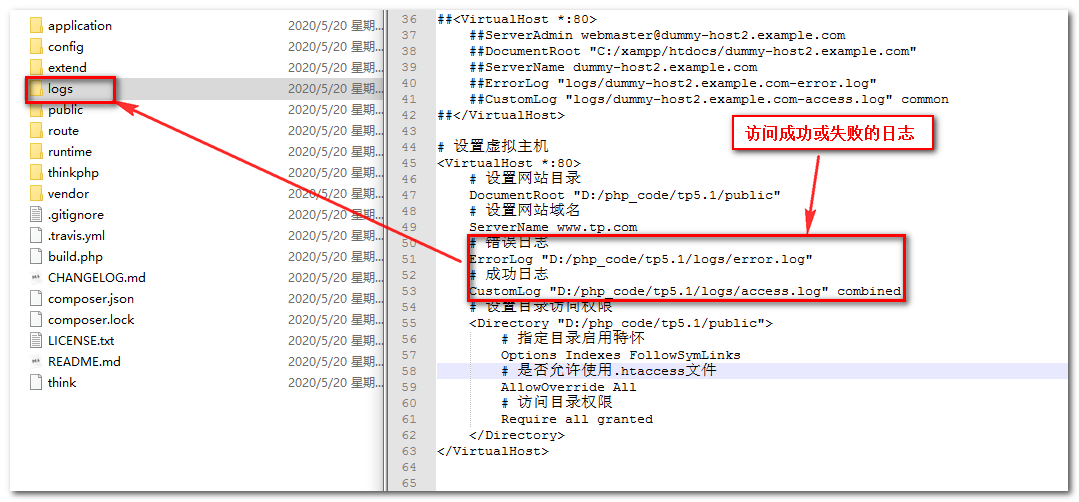
Task: Click the closing /Directory tag line
Action: click(x=517, y=435)
